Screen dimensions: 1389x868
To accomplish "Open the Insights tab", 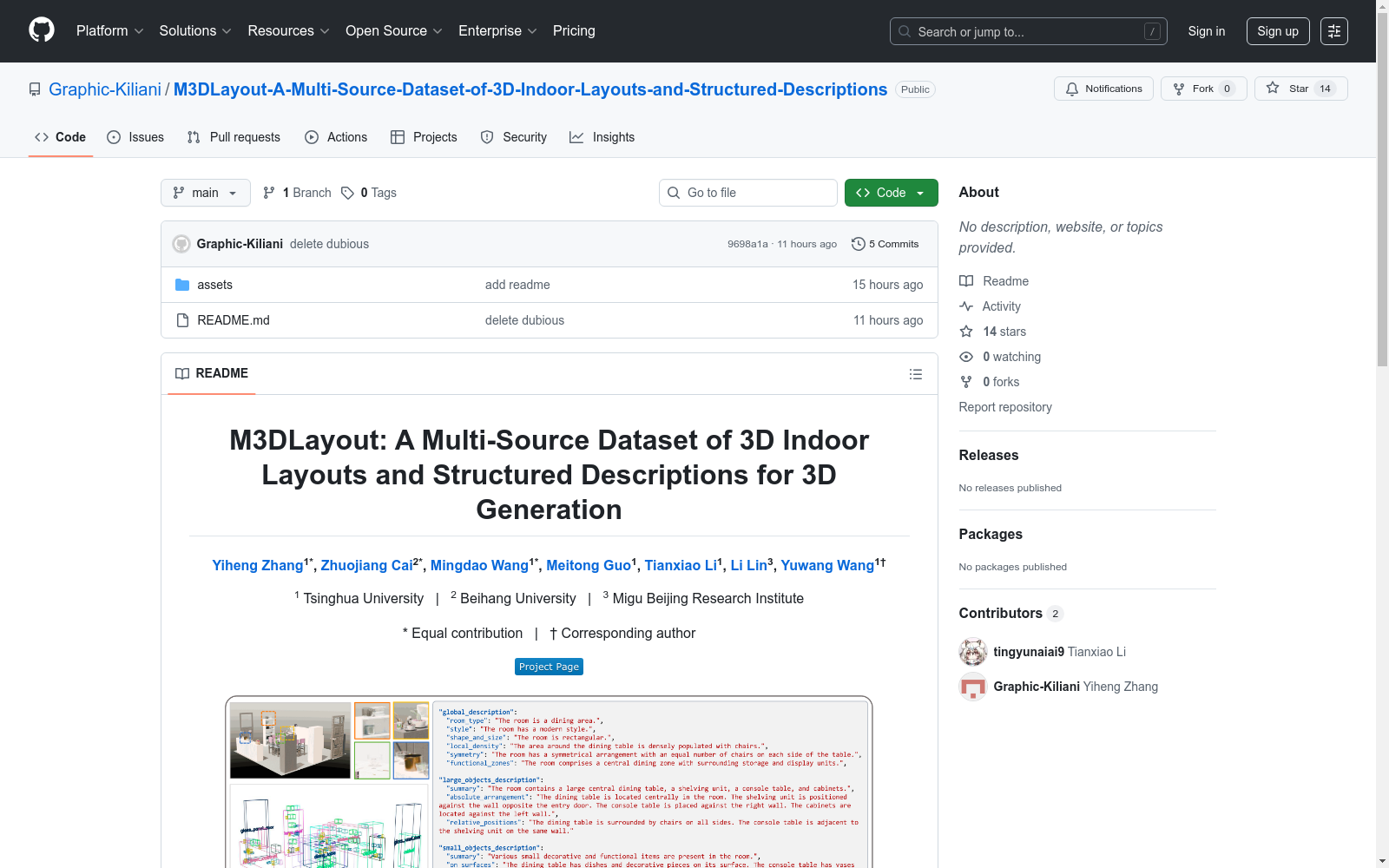I will point(602,137).
